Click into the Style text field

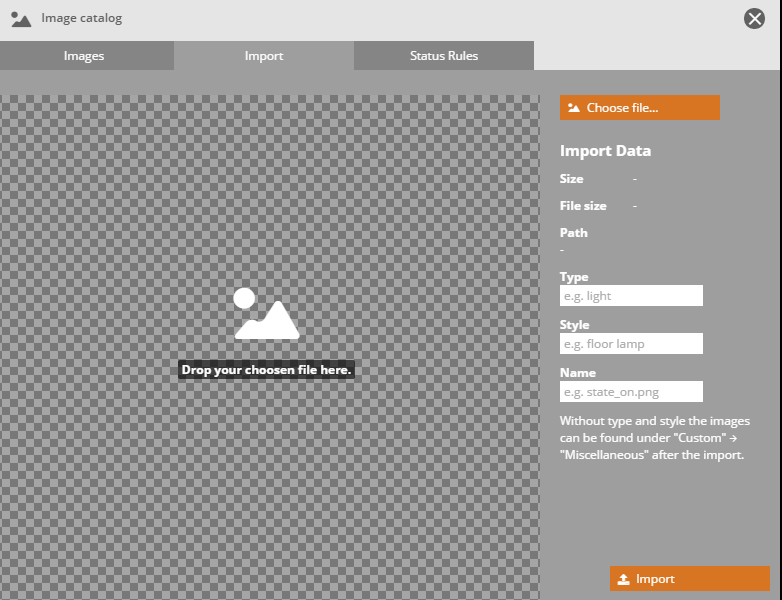pyautogui.click(x=631, y=344)
